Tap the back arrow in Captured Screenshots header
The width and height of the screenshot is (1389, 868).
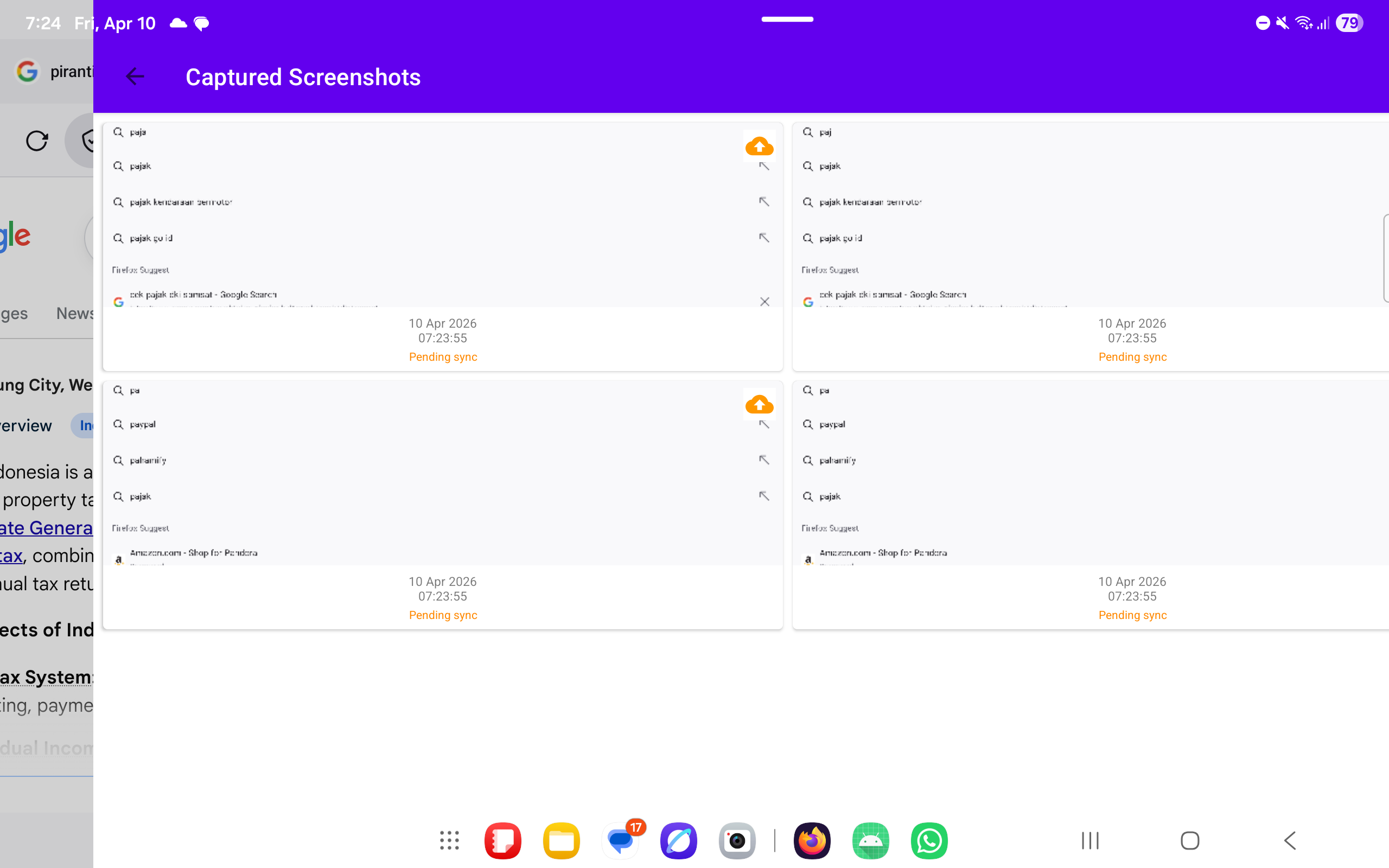click(135, 76)
